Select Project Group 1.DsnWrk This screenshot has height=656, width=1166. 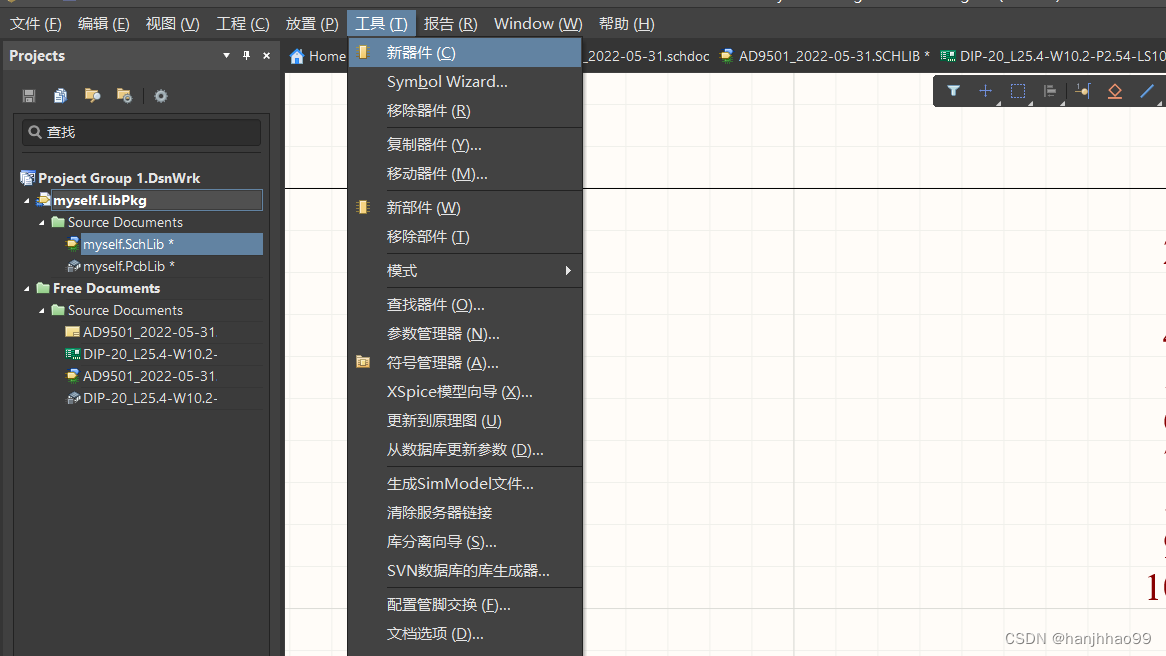pos(119,178)
